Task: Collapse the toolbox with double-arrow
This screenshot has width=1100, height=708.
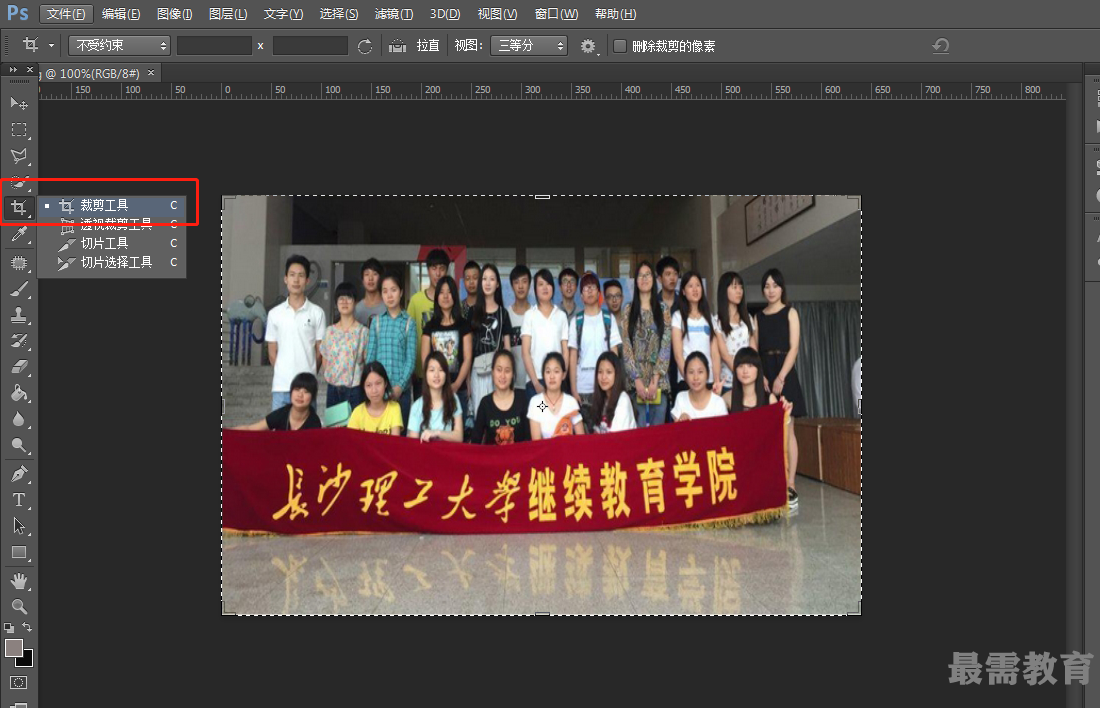Action: point(13,69)
